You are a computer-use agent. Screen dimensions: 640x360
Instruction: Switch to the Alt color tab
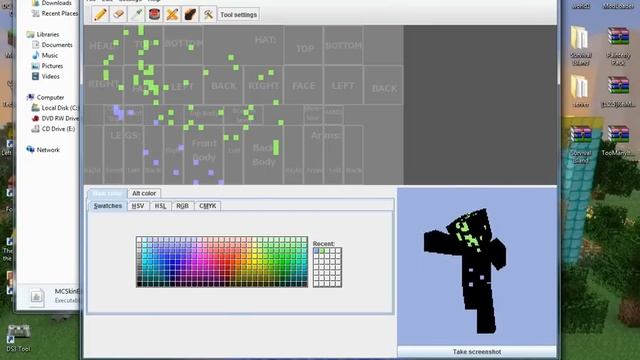(x=144, y=193)
